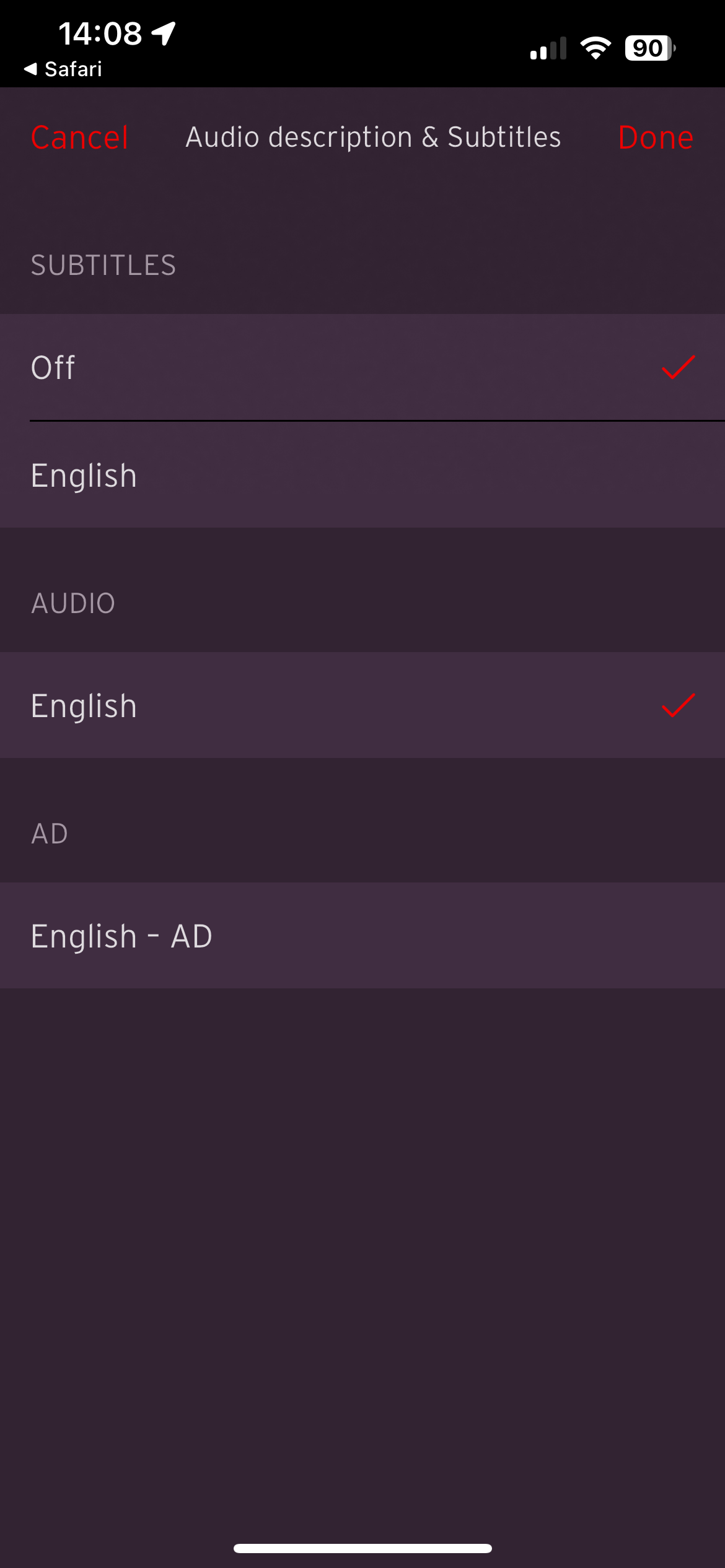Return to Safari via the back link

63,69
